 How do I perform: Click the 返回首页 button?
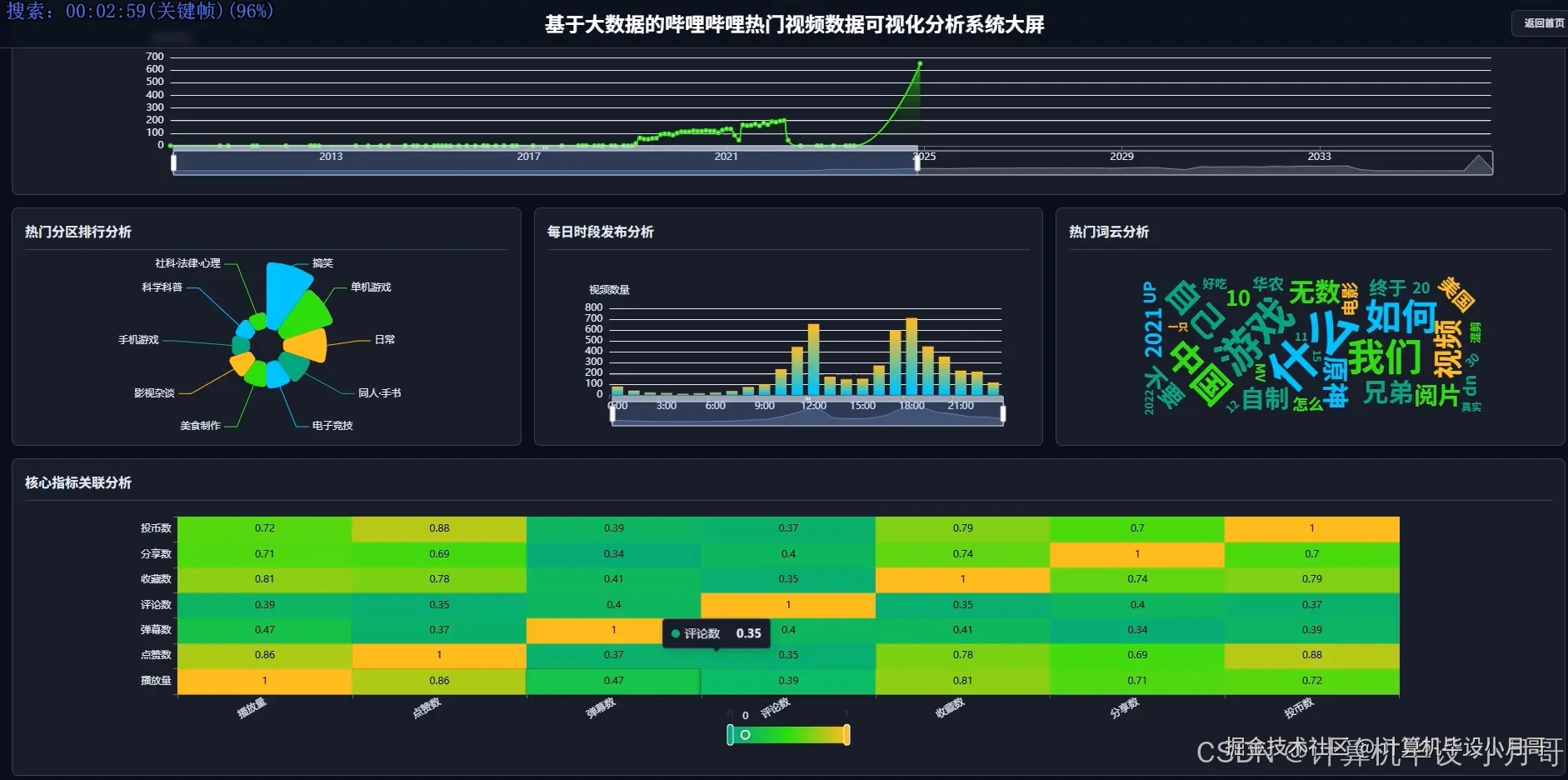(1541, 23)
